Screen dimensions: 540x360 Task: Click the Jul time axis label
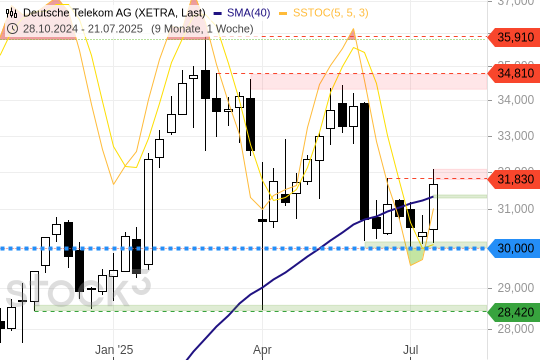tap(411, 350)
